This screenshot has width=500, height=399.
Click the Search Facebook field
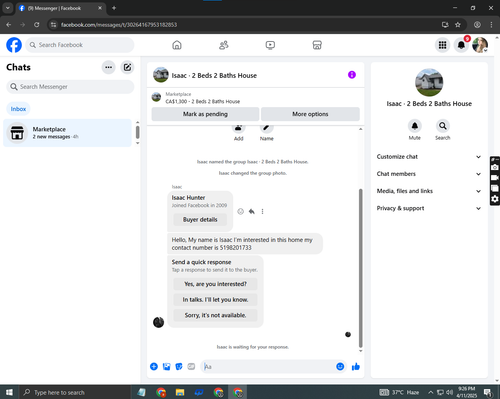point(80,45)
